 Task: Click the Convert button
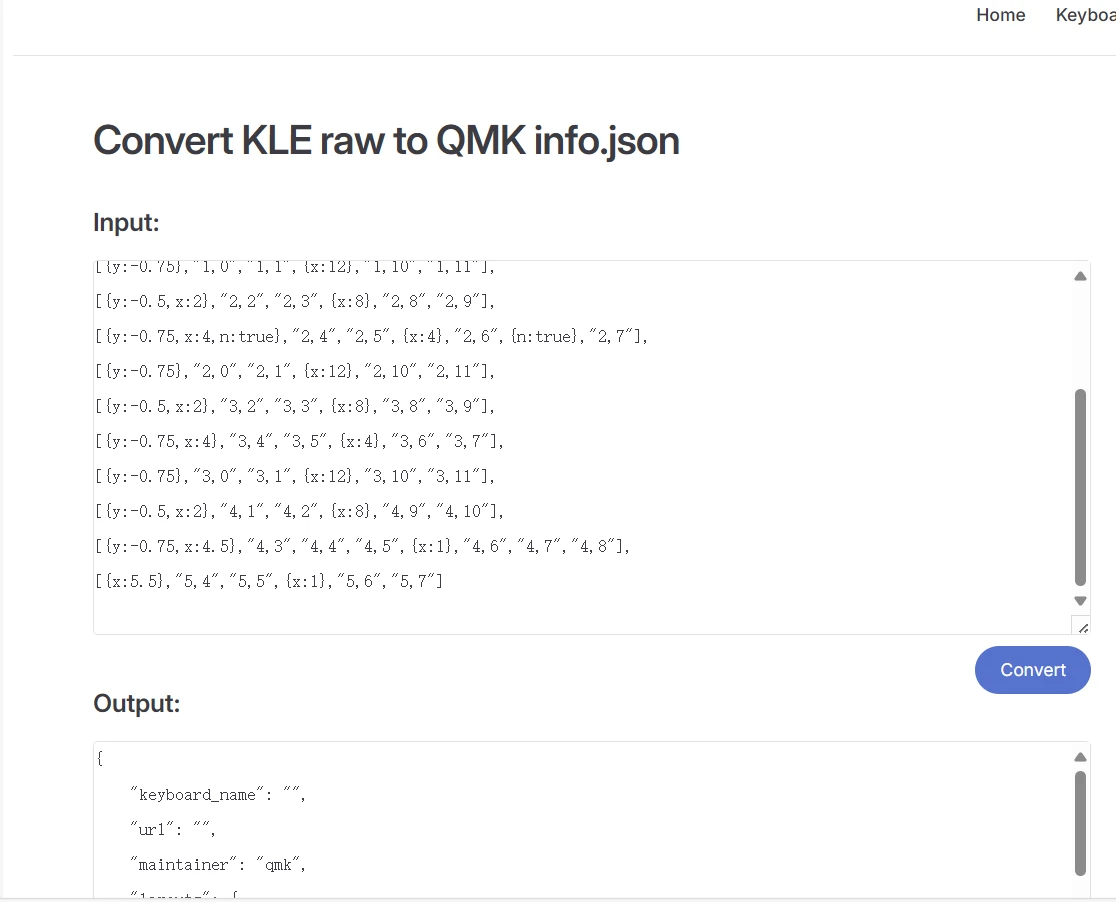tap(1032, 670)
